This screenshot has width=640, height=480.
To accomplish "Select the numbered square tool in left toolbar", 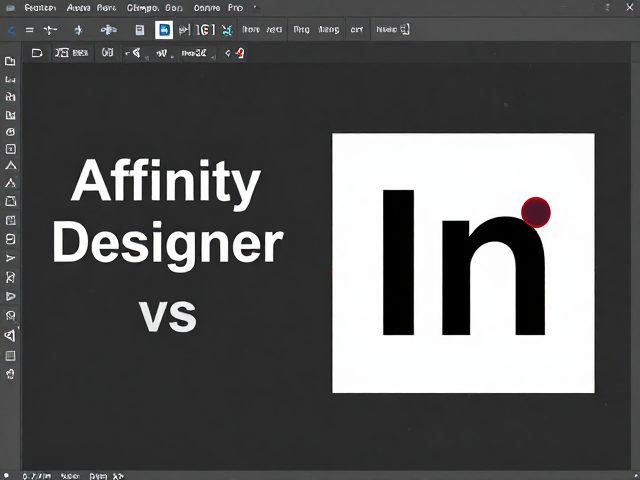I will [11, 149].
